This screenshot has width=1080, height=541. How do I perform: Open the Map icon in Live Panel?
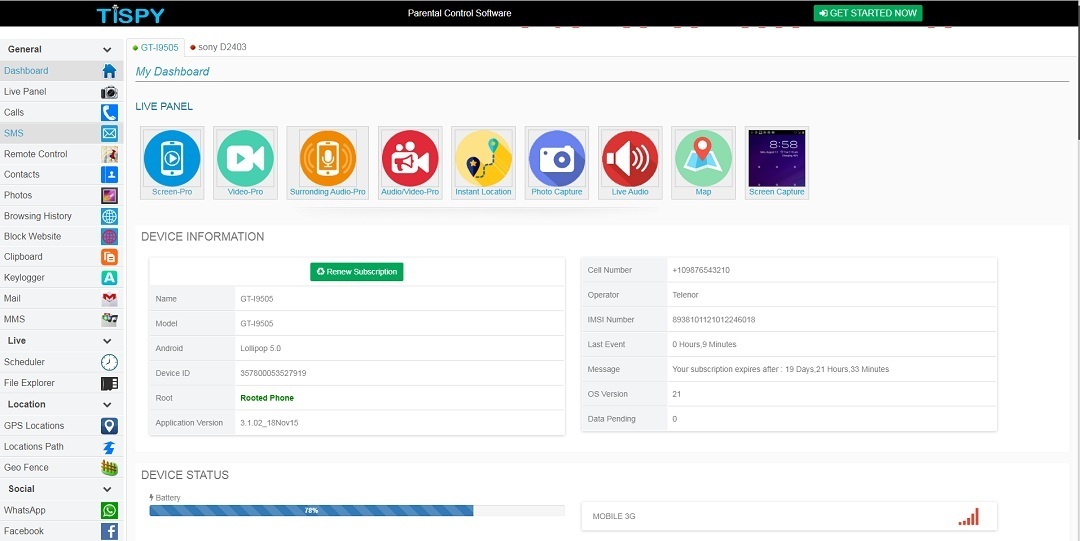tap(703, 159)
